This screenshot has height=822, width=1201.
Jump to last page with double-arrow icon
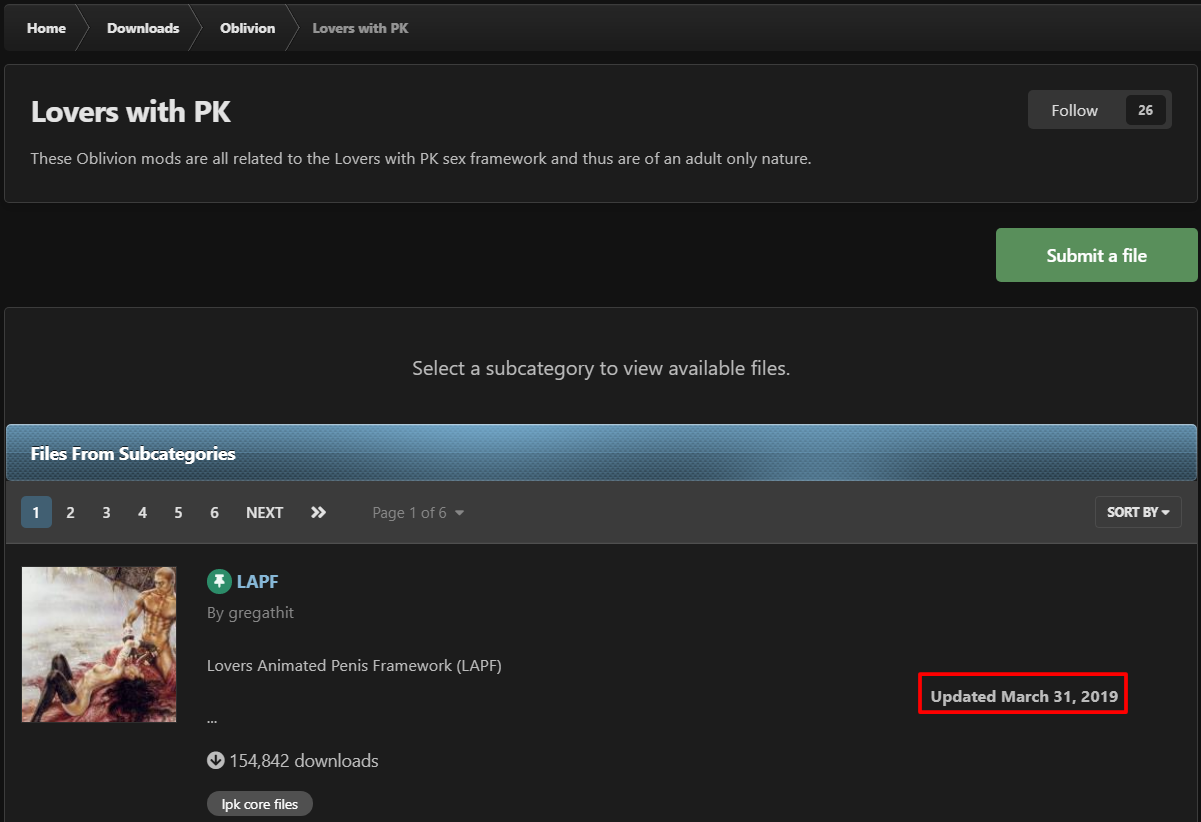[318, 512]
